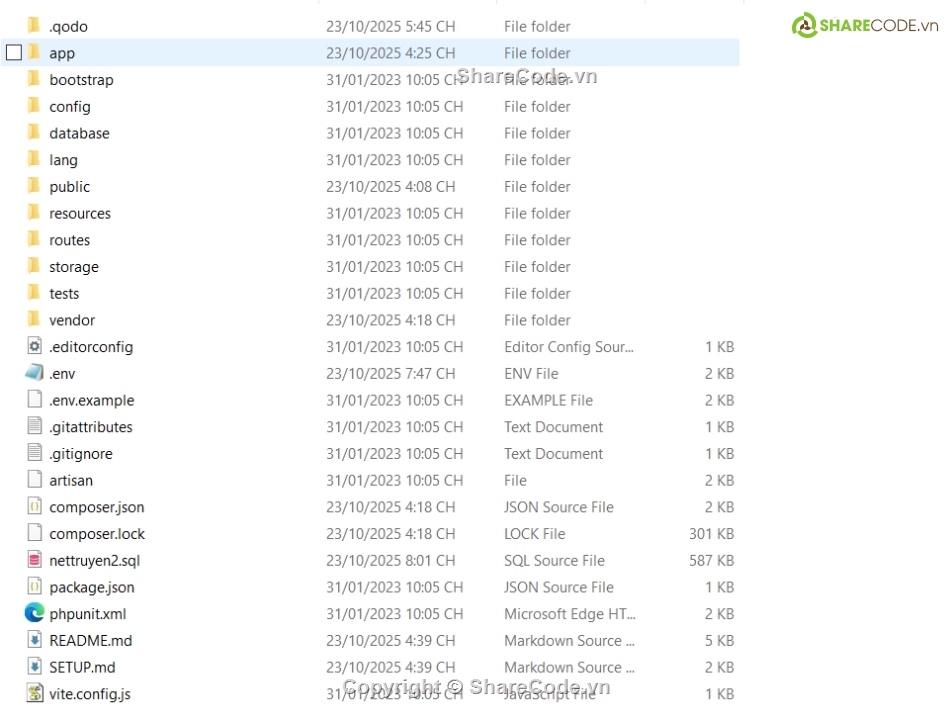The image size is (950, 723).
Task: Click the ShareCode.vn logo
Action: coord(865,26)
